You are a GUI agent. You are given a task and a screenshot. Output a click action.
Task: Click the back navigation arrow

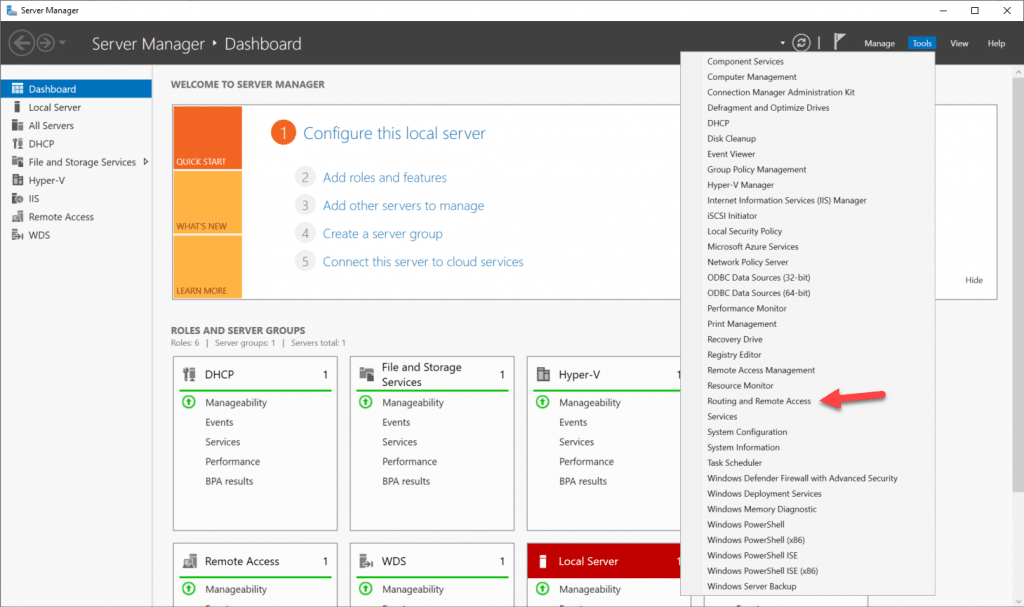[22, 42]
